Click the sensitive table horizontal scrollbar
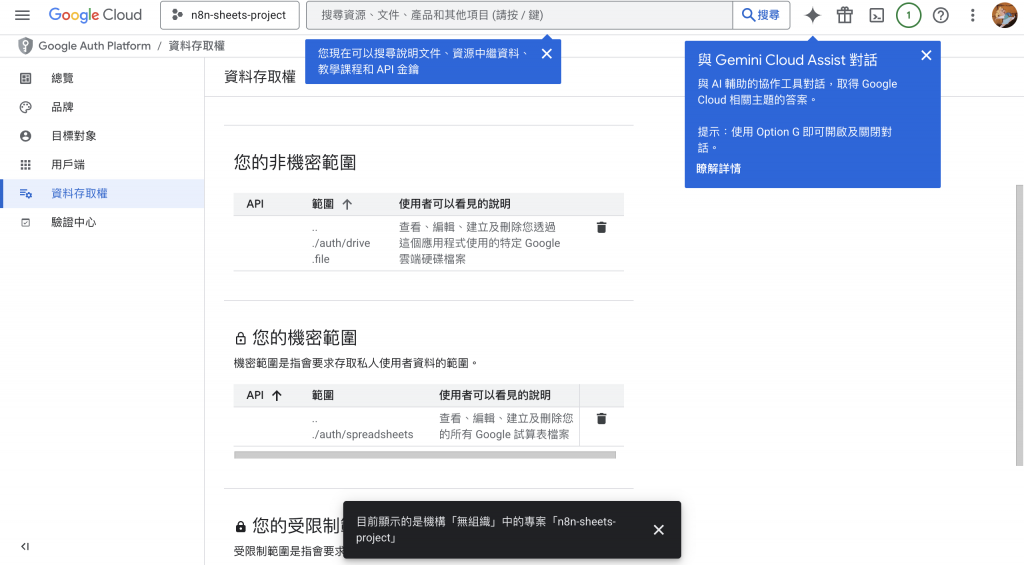The image size is (1024, 565). point(424,455)
